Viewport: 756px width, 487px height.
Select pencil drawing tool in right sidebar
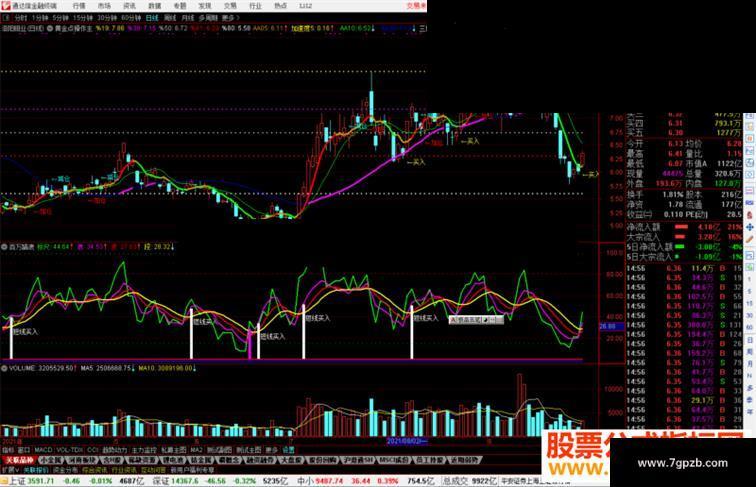pyautogui.click(x=749, y=239)
